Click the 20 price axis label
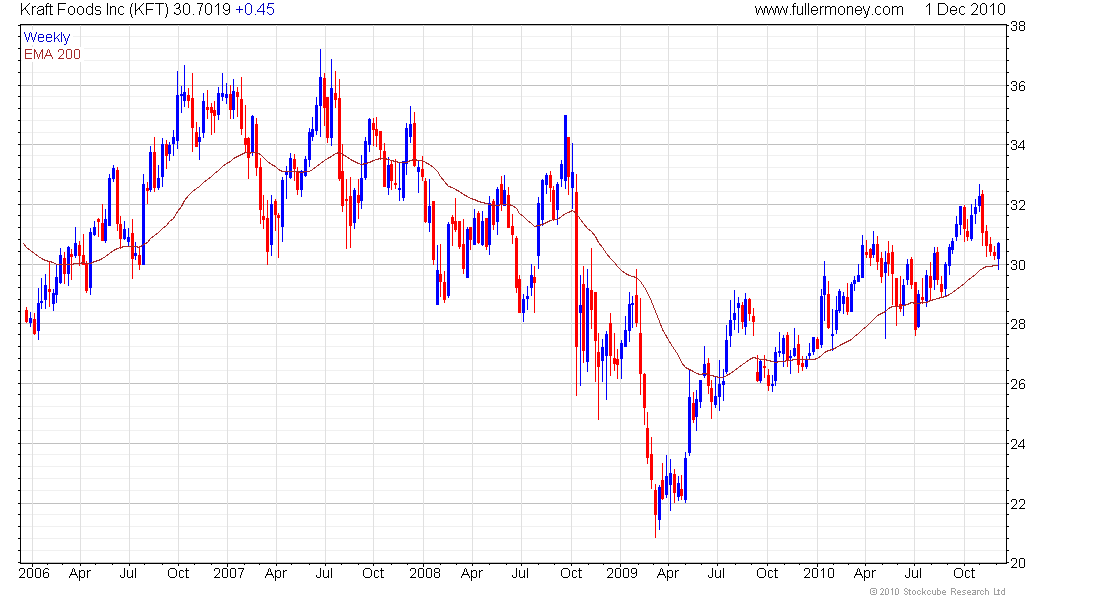This screenshot has height=600, width=1100. (x=1018, y=564)
